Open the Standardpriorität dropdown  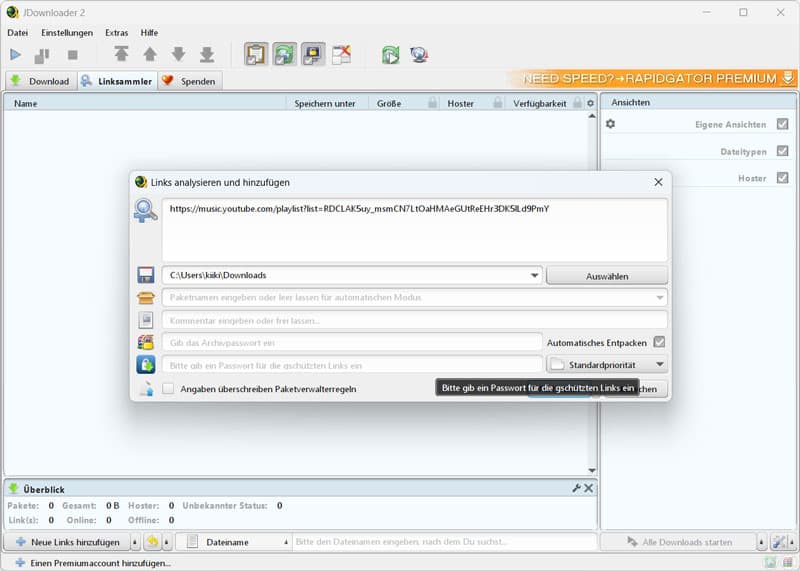coord(607,365)
